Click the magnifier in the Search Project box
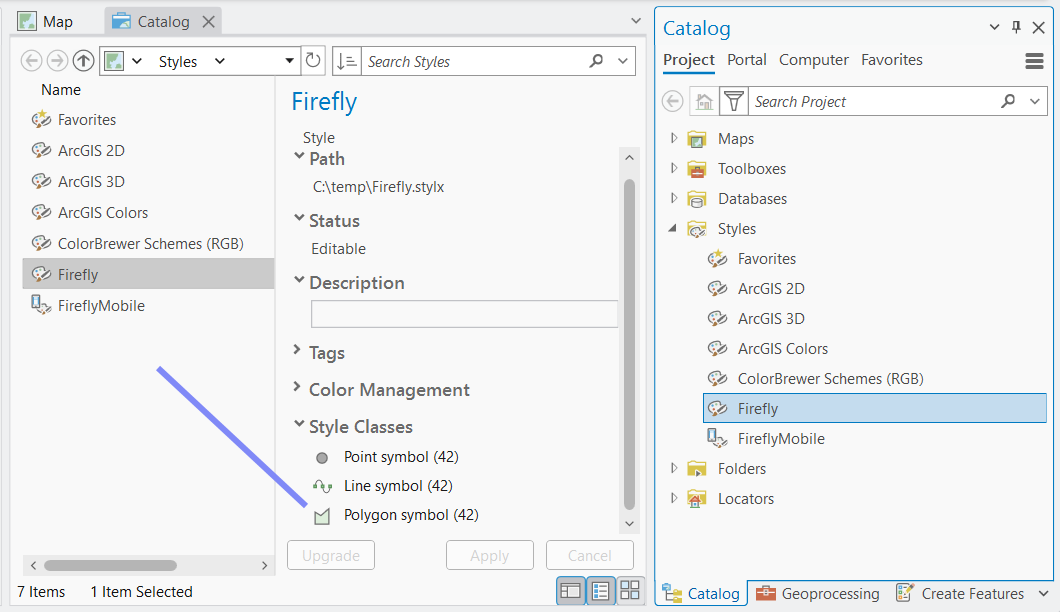 (x=1010, y=101)
